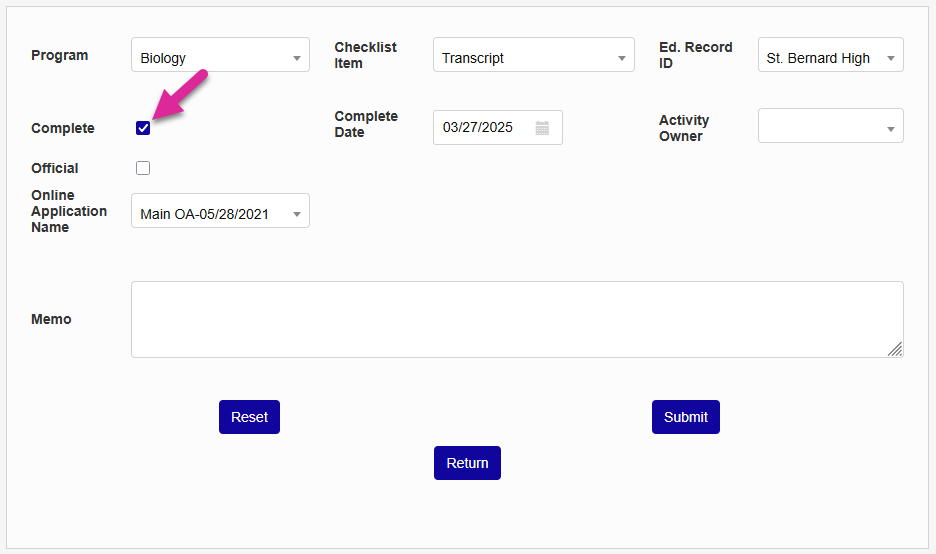Screen dimensions: 936x554
Task: Click the Return button
Action: (467, 463)
